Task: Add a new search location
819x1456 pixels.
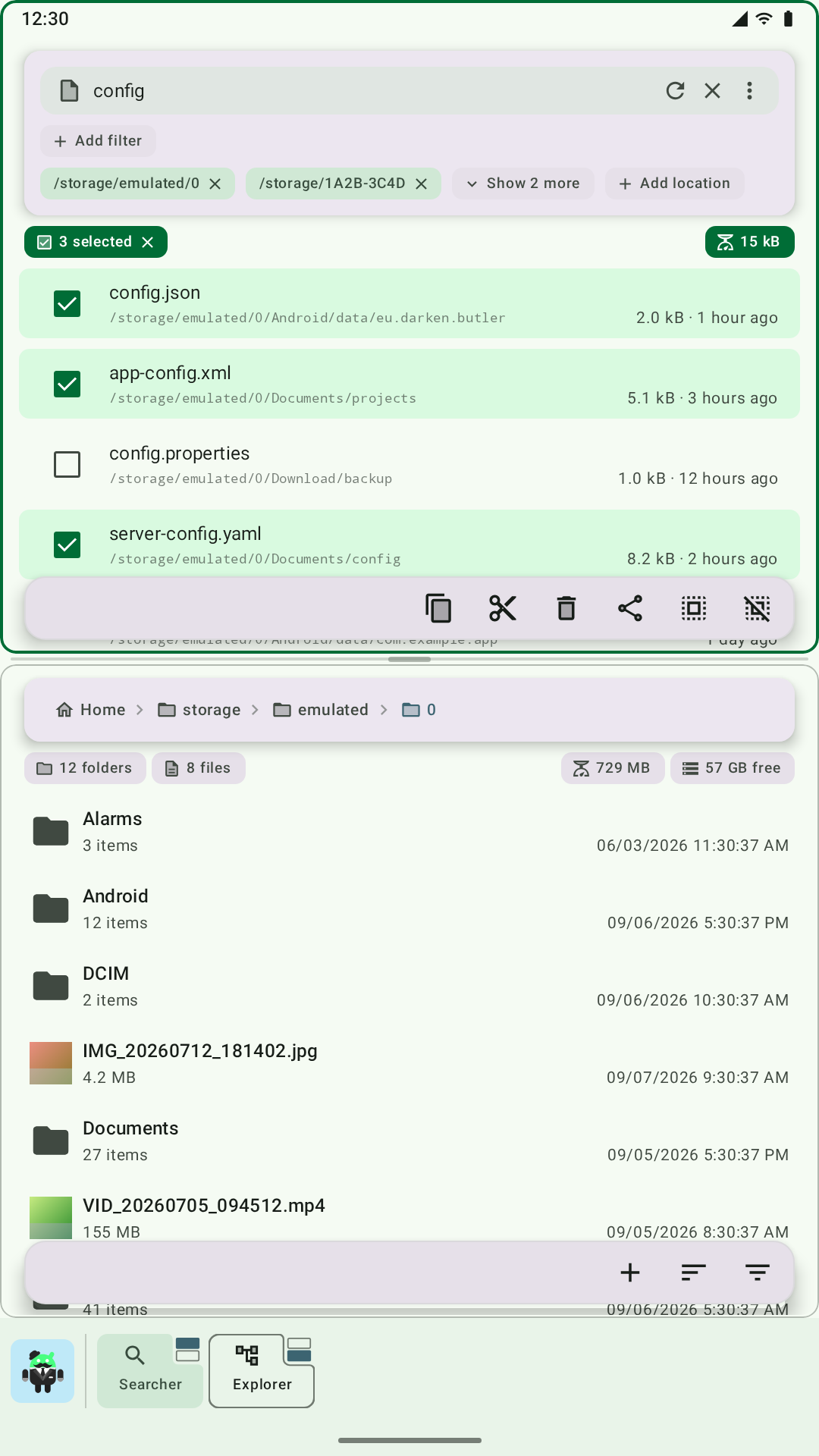Action: pos(674,184)
